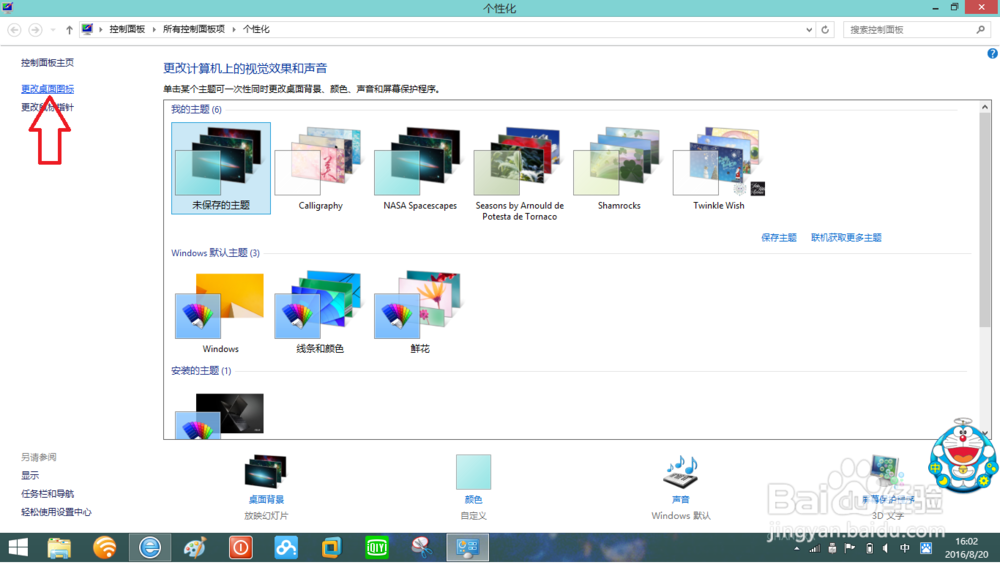The image size is (1000, 565).
Task: Open the Screen Saver icon
Action: 887,472
